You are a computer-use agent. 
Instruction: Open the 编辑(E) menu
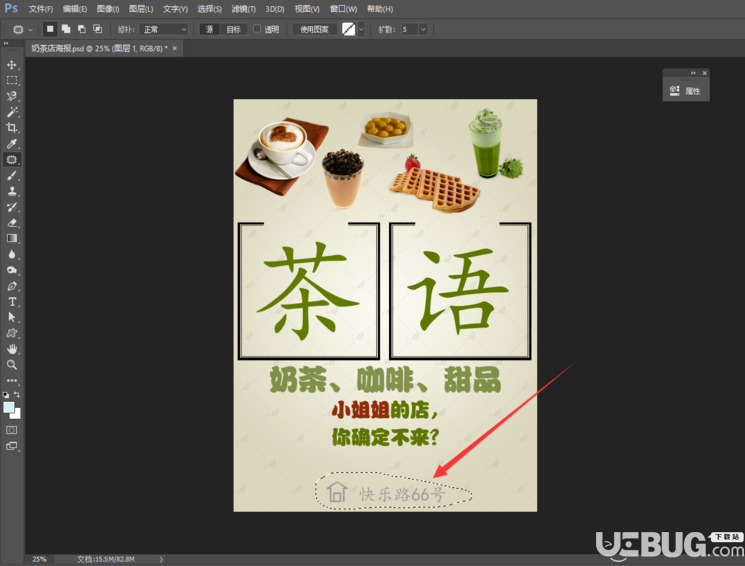[75, 9]
